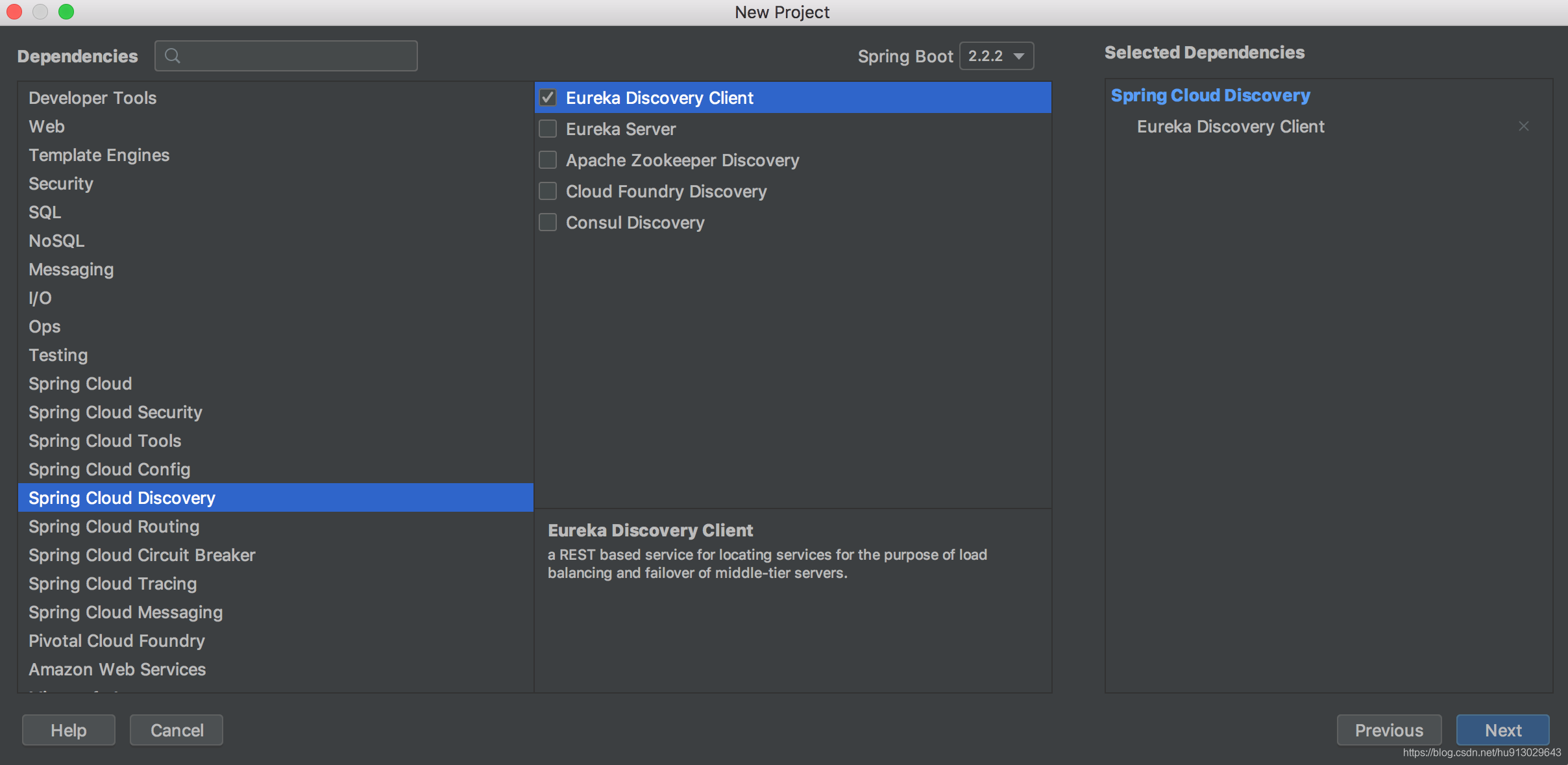This screenshot has width=1568, height=765.
Task: Click the Help button
Action: (x=69, y=730)
